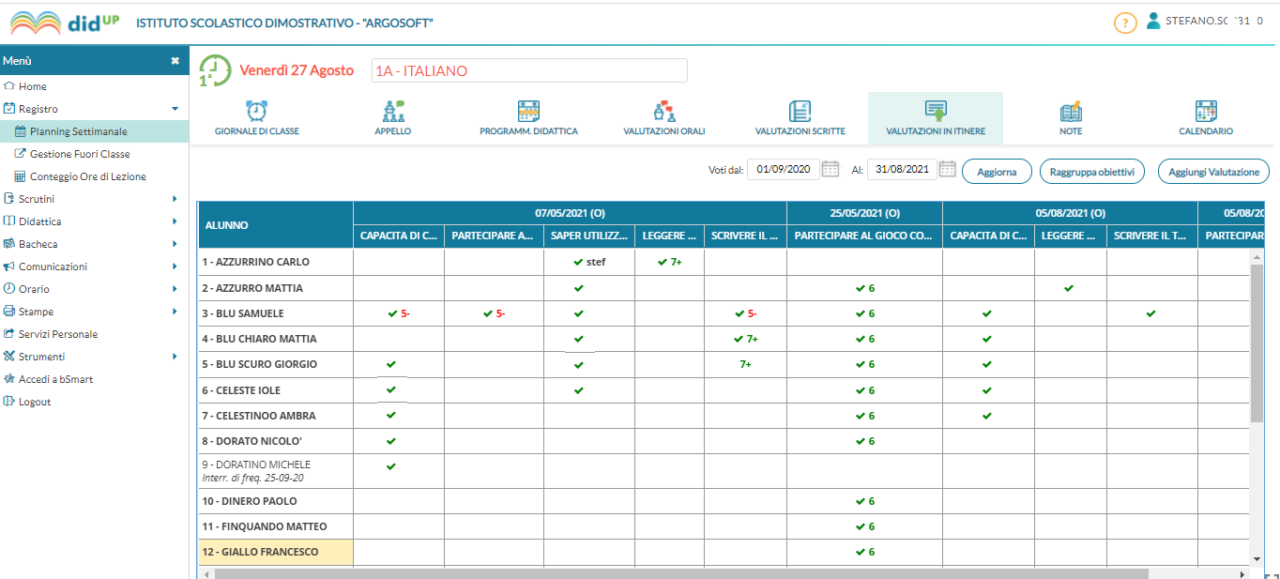
Task: Toggle checkmark for Azzurrino Carlo stef cell
Action: pos(578,262)
